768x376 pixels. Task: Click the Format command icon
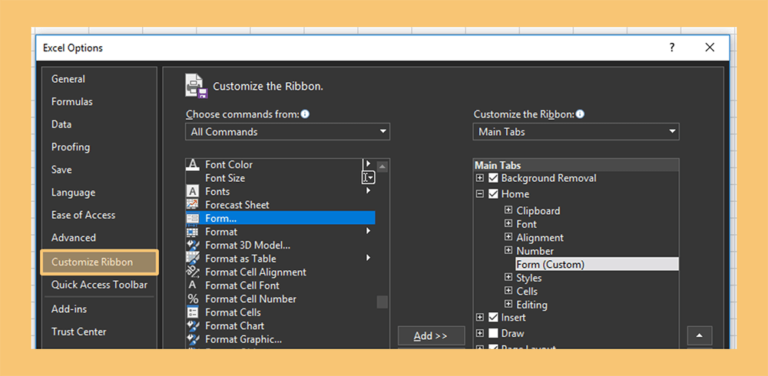click(193, 232)
